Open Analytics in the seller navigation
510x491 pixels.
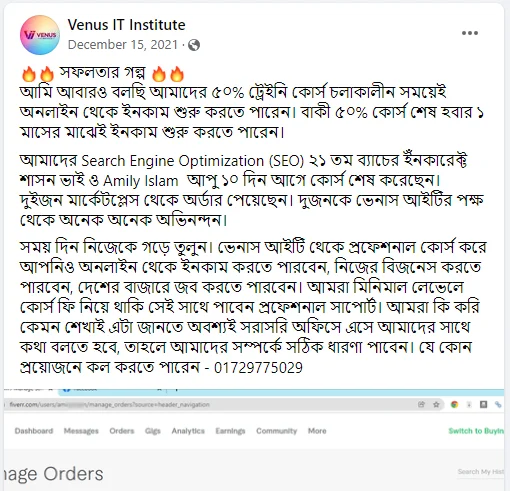pos(188,431)
